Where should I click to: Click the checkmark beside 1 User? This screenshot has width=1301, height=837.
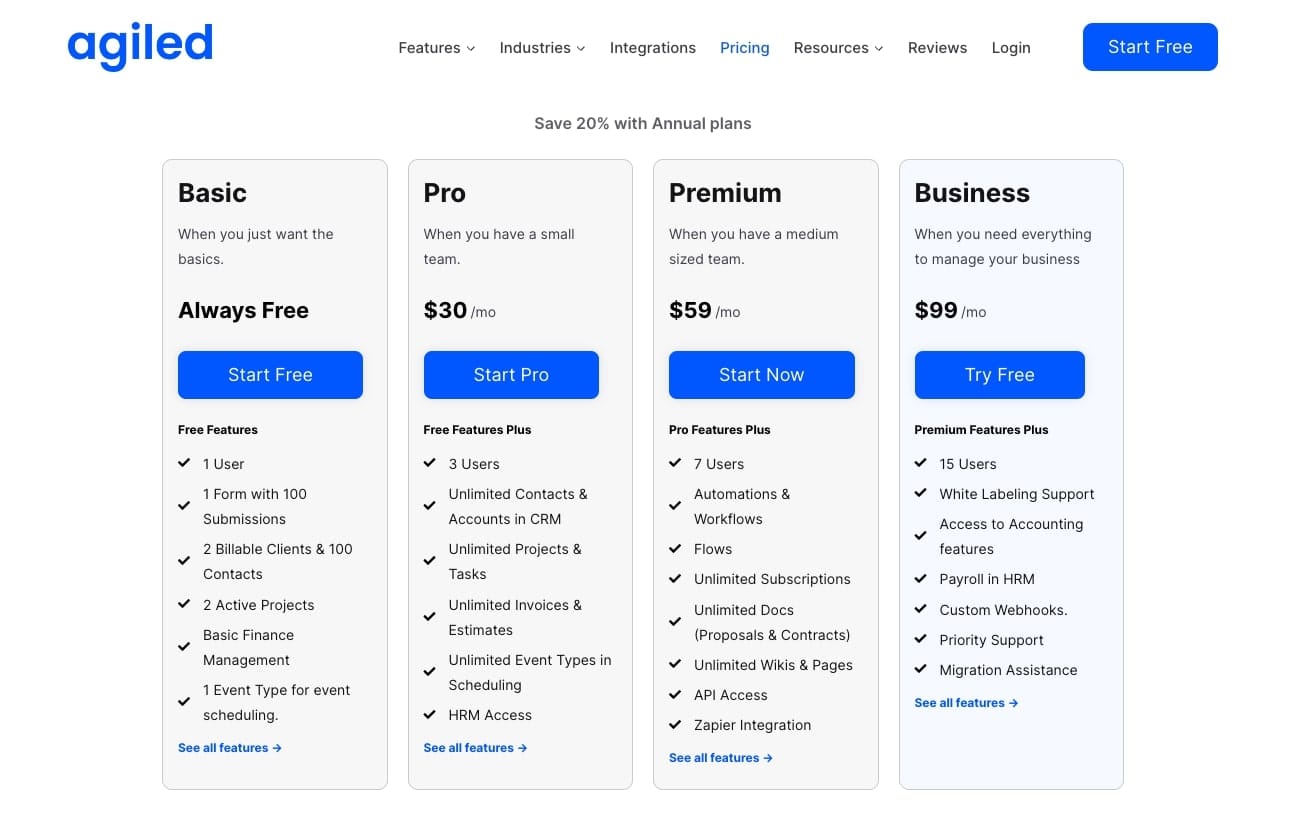[x=185, y=463]
